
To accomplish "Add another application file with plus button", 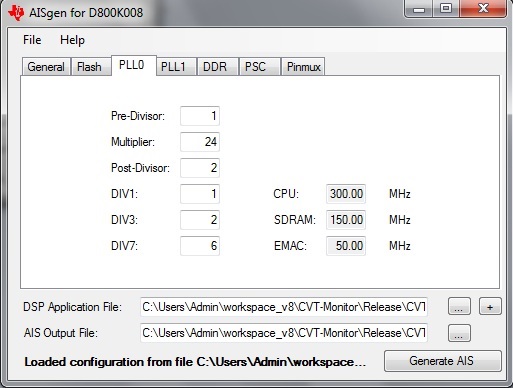I will coord(490,306).
